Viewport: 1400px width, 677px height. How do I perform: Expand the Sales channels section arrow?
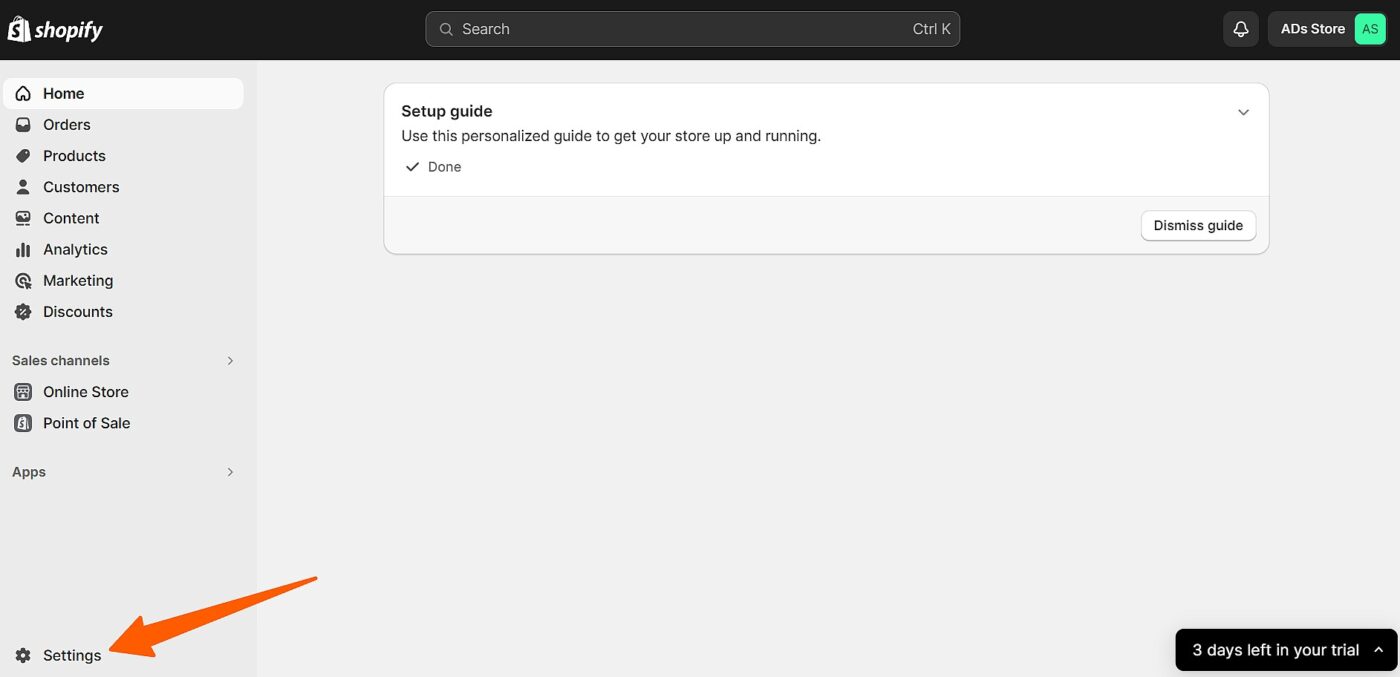[x=230, y=360]
